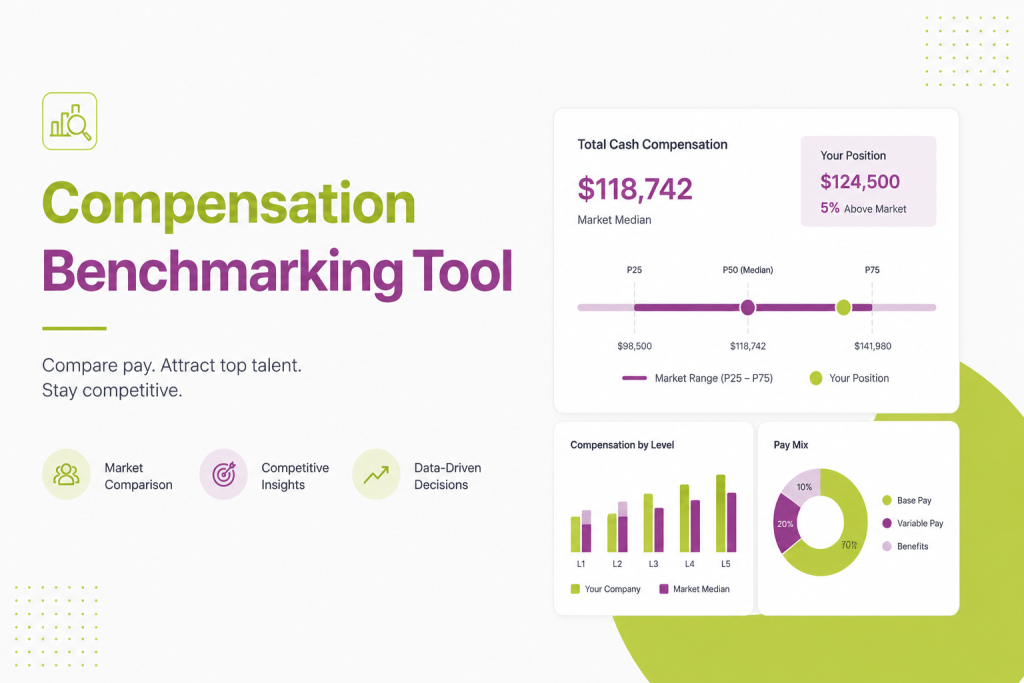Click the L4 axis label
Screen dimensions: 1024x683
690,564
